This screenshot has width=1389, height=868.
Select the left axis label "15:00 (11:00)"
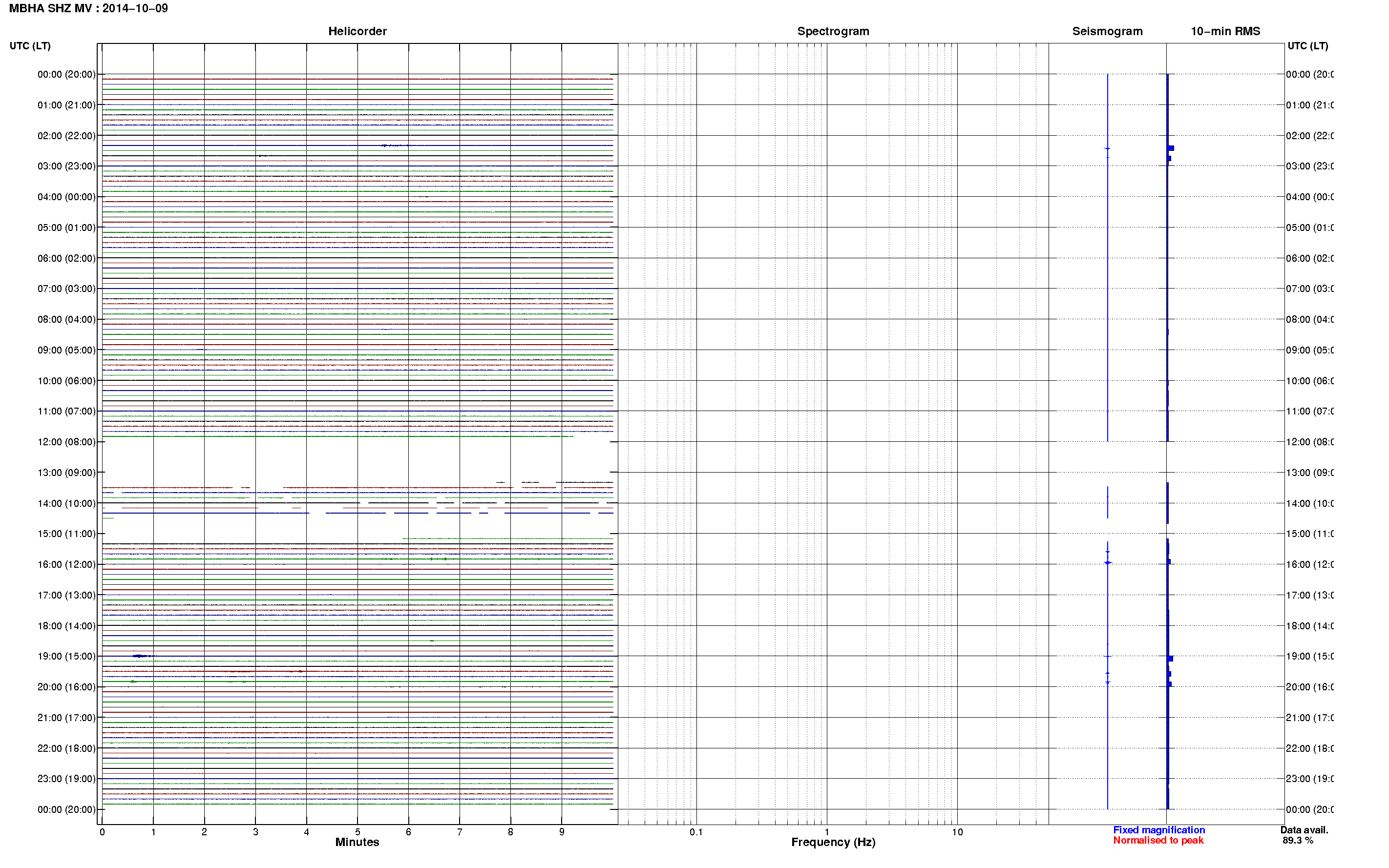point(66,534)
